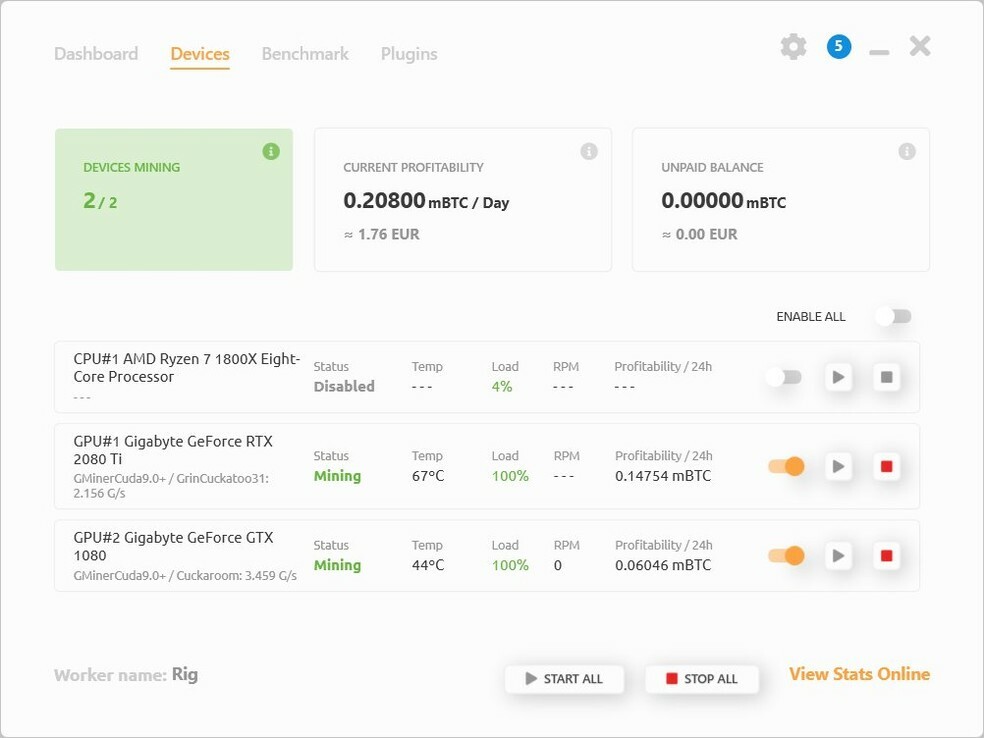The image size is (984, 738).
Task: Disable mining toggle for RTX 2080 Ti
Action: click(x=784, y=466)
